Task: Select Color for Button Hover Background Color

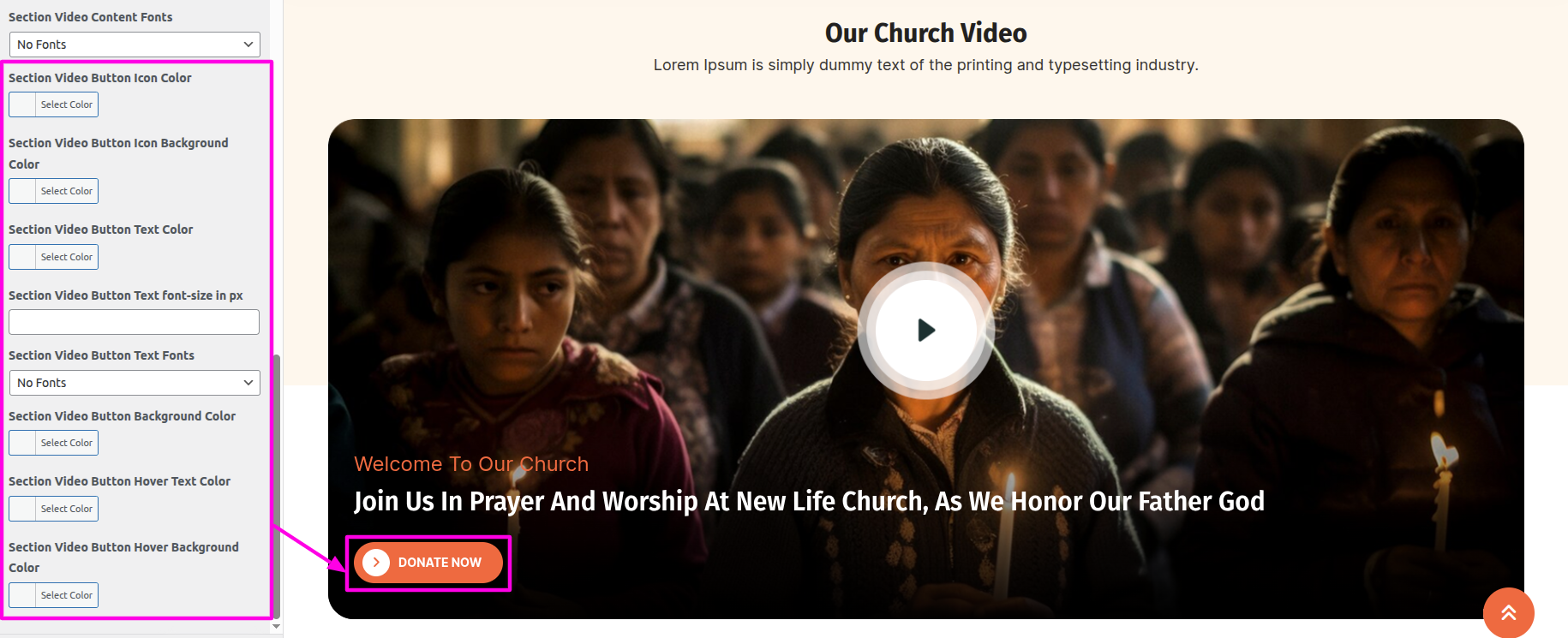Action: [x=67, y=595]
